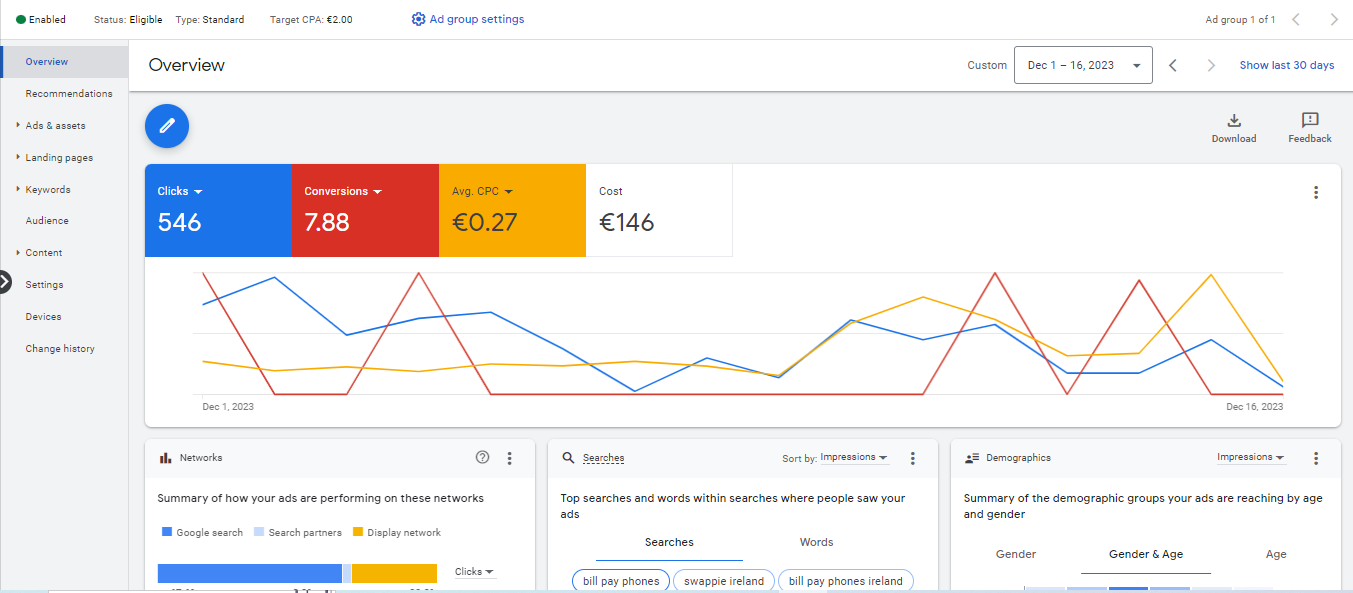Click the Conversions red scorecard tile
Image resolution: width=1353 pixels, height=593 pixels.
(365, 211)
